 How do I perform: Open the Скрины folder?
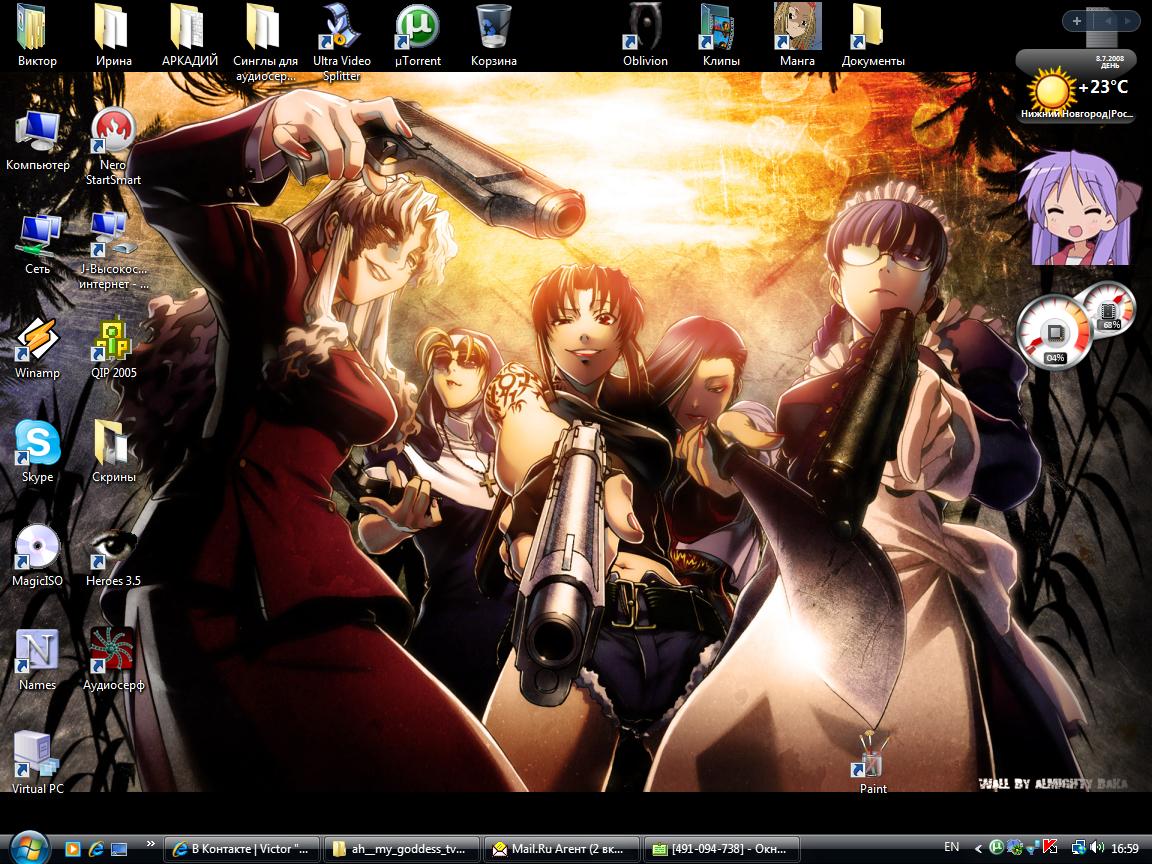(113, 452)
